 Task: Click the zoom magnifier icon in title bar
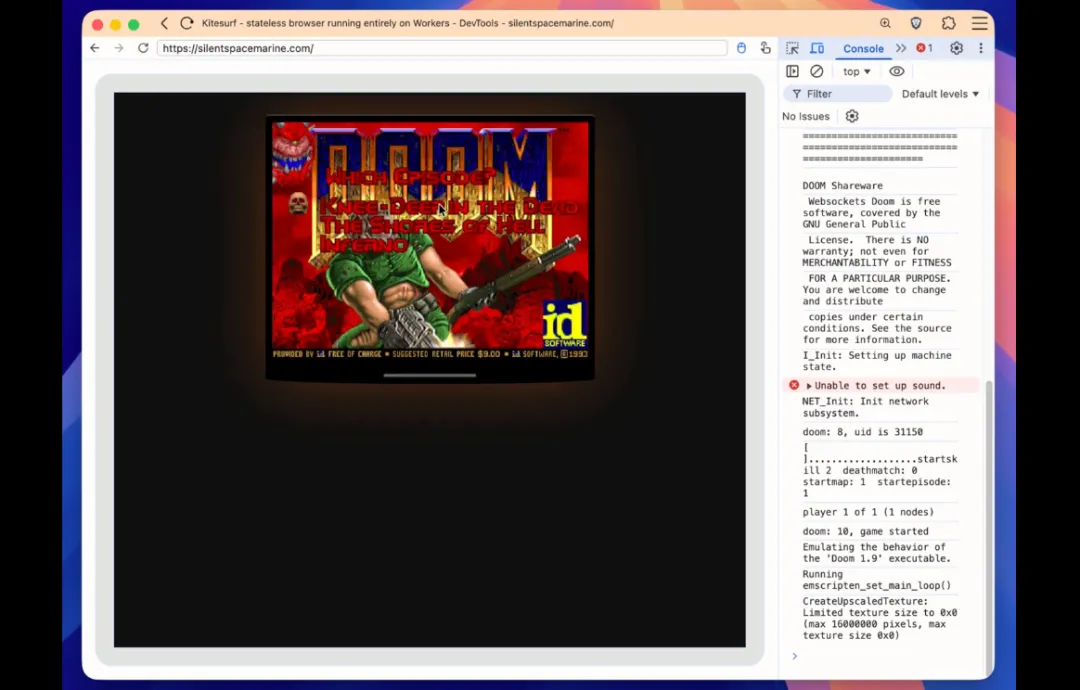(x=885, y=23)
